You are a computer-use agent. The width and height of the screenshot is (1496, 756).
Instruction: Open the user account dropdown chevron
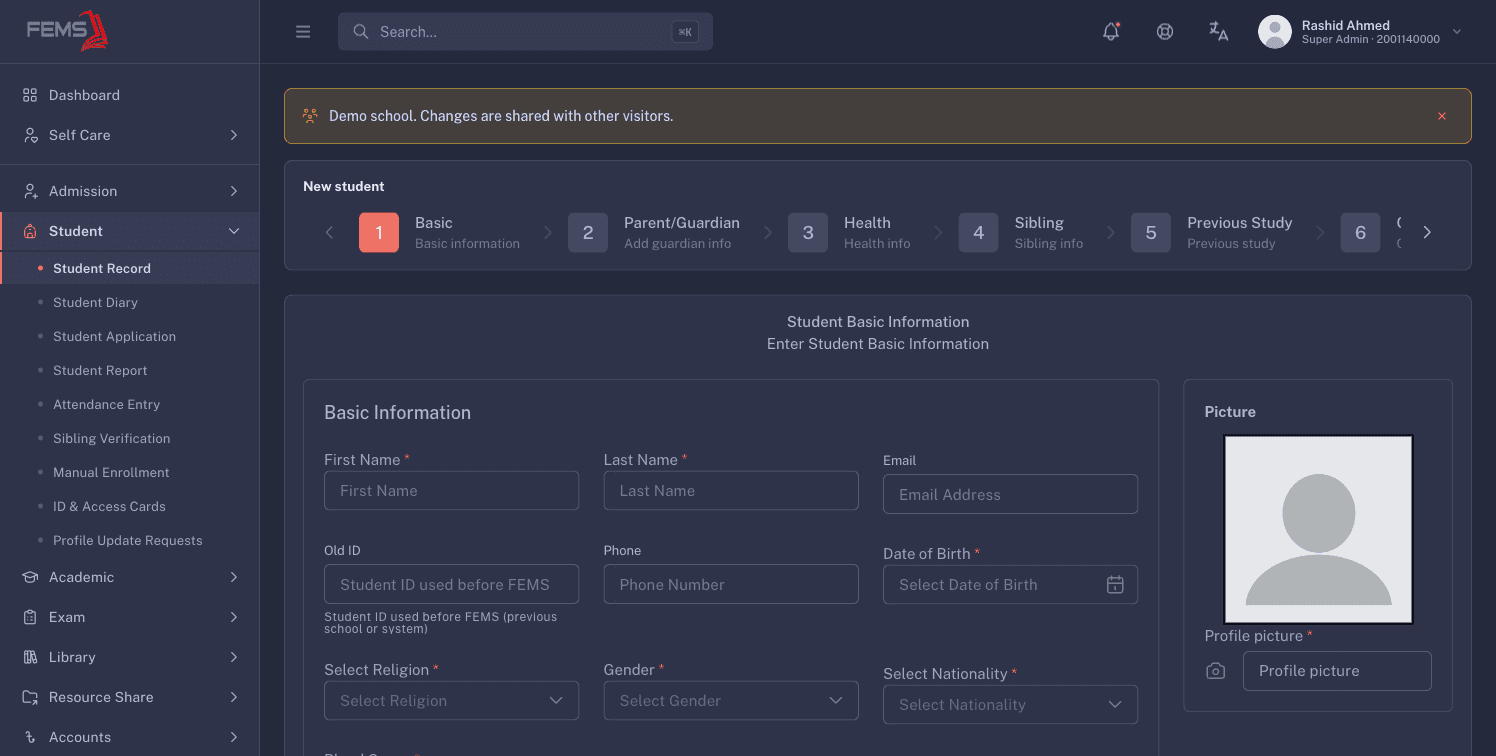[x=1457, y=32]
